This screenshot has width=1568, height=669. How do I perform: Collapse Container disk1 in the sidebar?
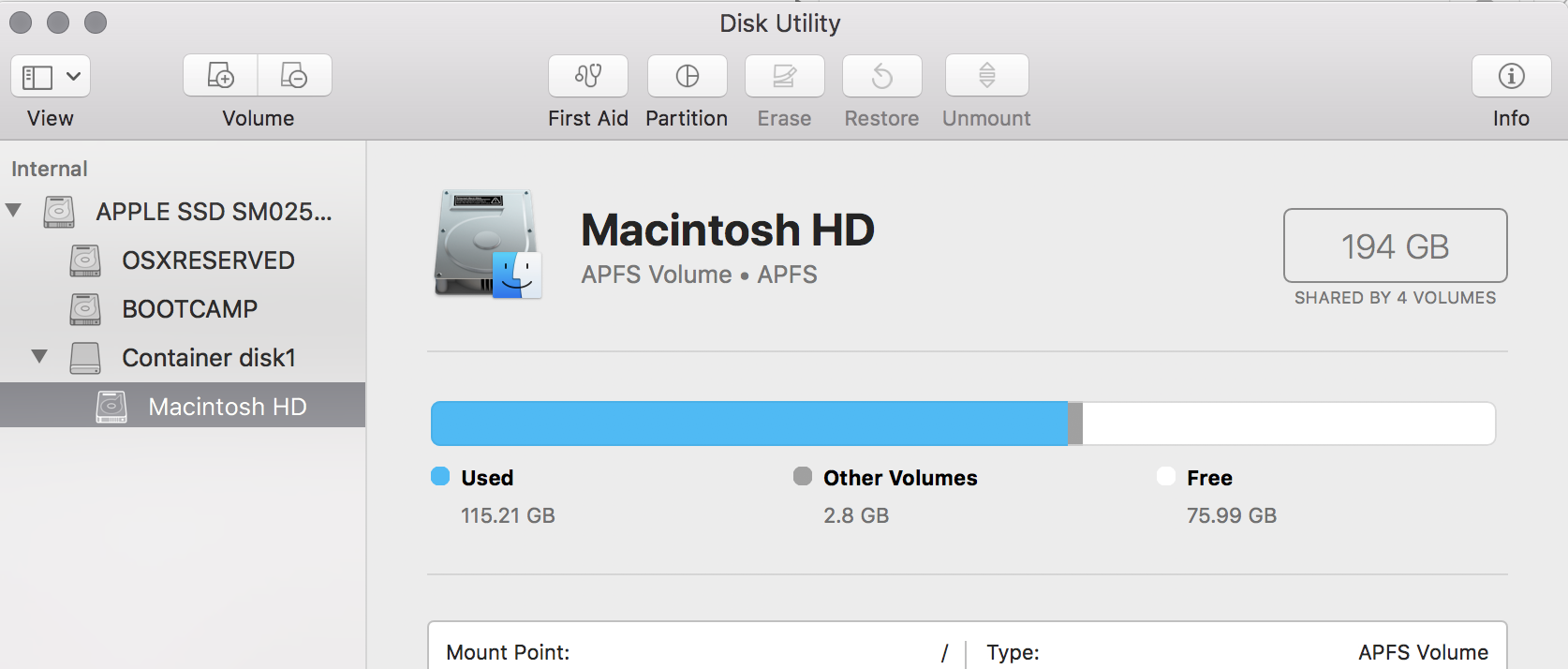[38, 357]
